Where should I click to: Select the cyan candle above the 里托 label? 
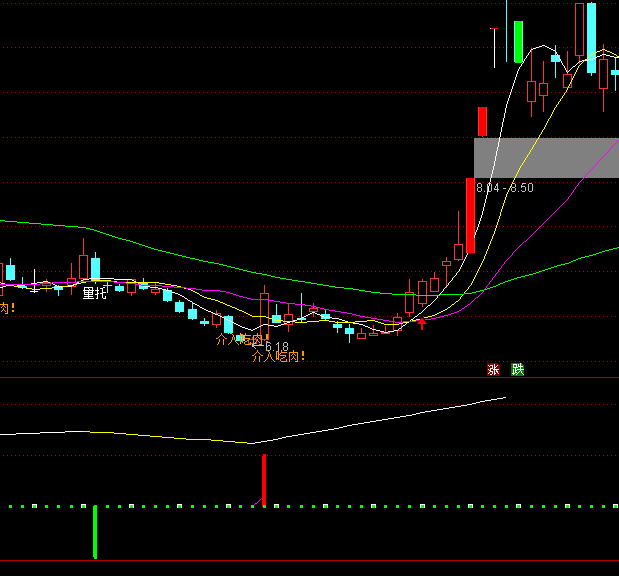(x=95, y=268)
